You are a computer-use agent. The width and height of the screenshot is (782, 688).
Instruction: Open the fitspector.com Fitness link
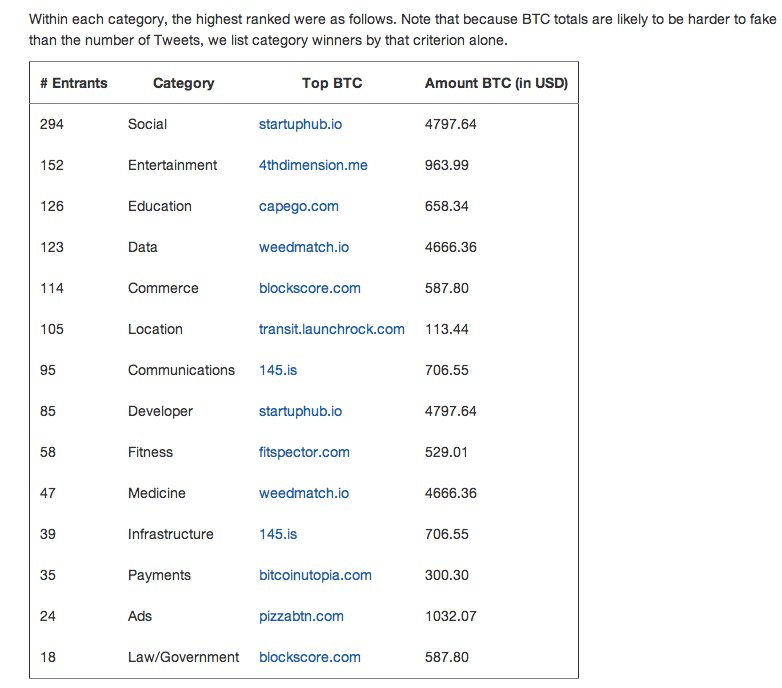click(x=304, y=452)
